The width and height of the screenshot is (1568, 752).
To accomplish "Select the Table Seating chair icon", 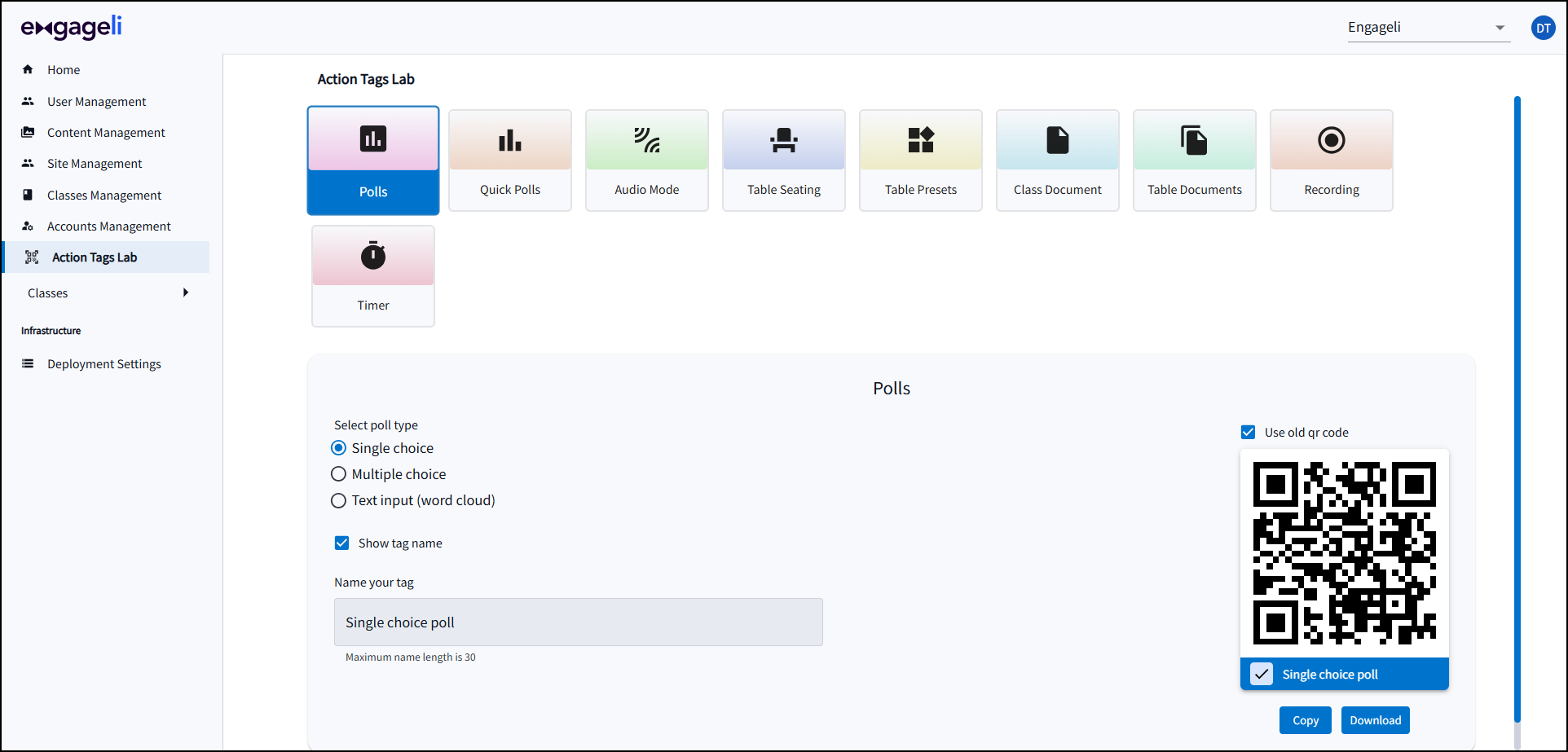I will 784,140.
